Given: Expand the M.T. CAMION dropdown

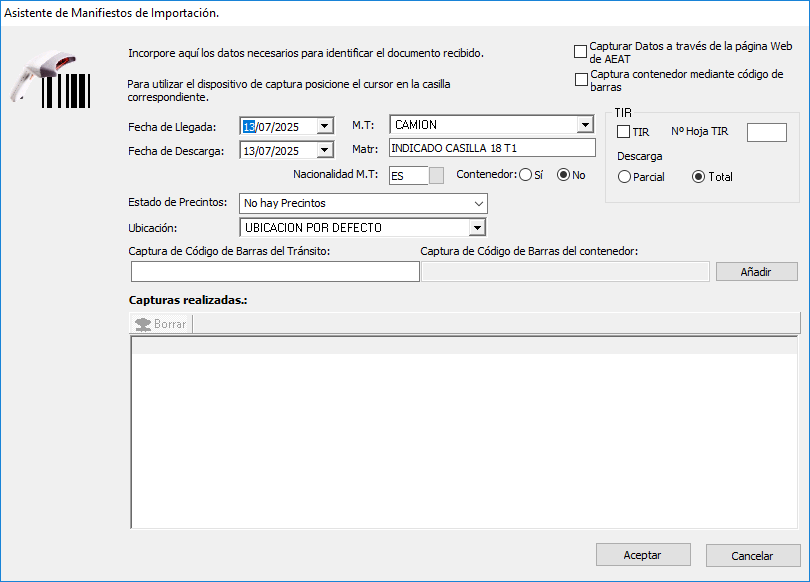Looking at the screenshot, I should click(585, 126).
